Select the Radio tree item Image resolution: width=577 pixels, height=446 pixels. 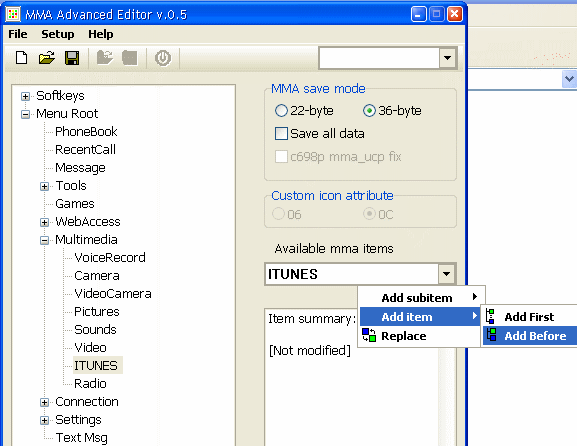(x=90, y=383)
